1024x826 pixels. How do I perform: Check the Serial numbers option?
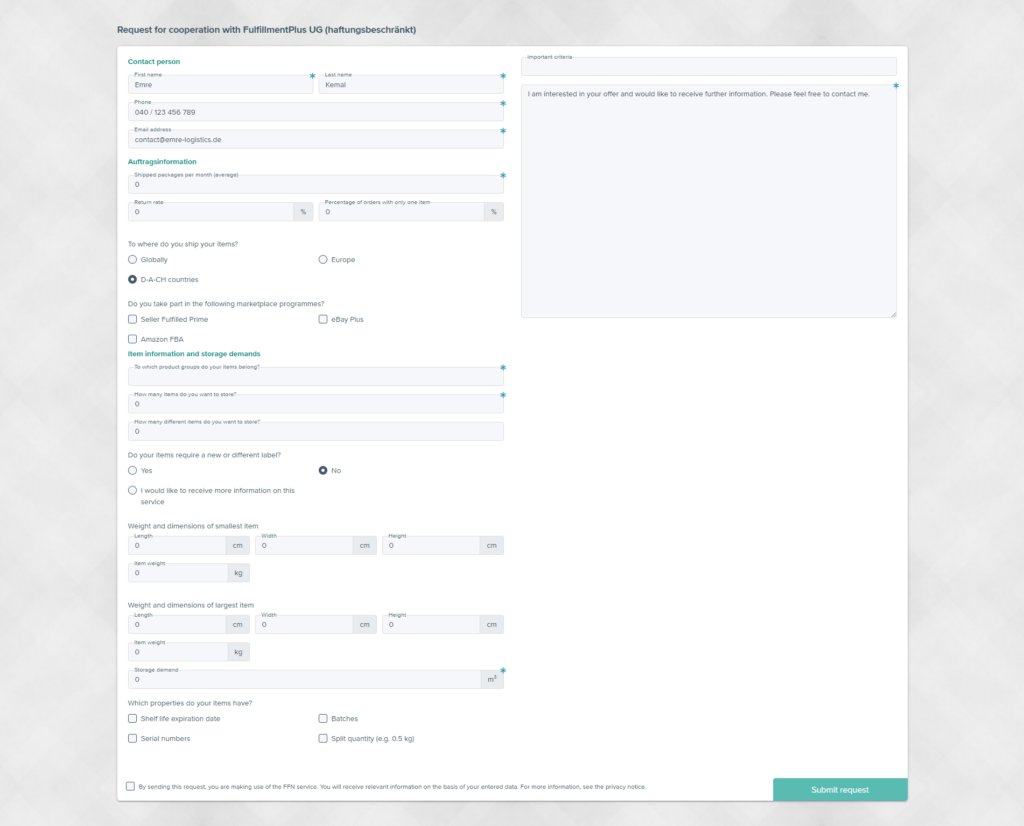point(132,738)
